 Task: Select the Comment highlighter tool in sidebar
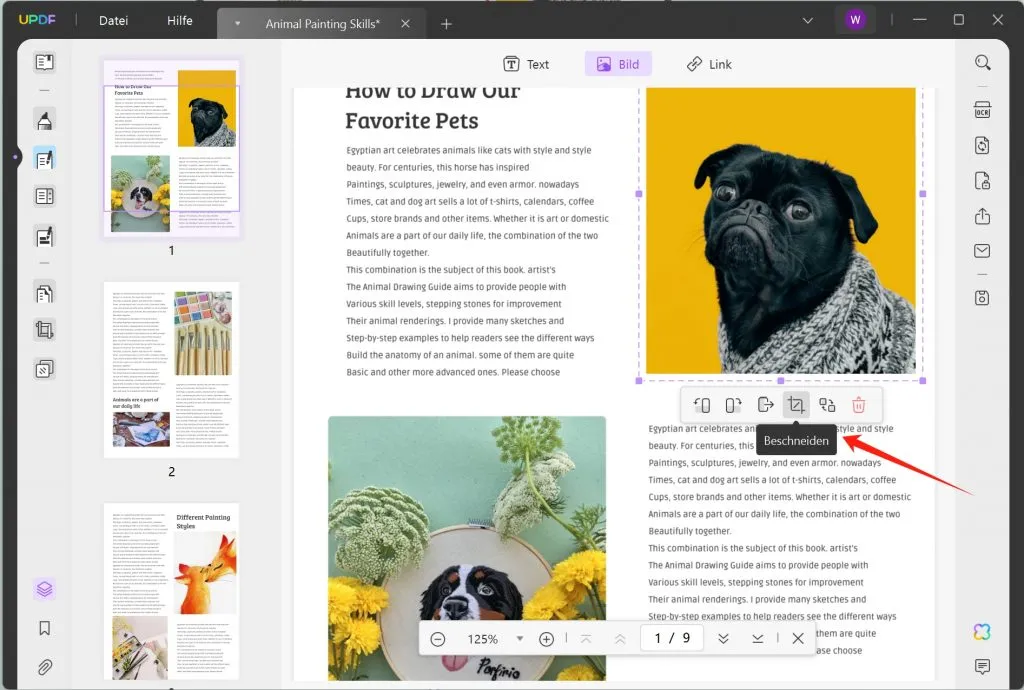coord(44,121)
